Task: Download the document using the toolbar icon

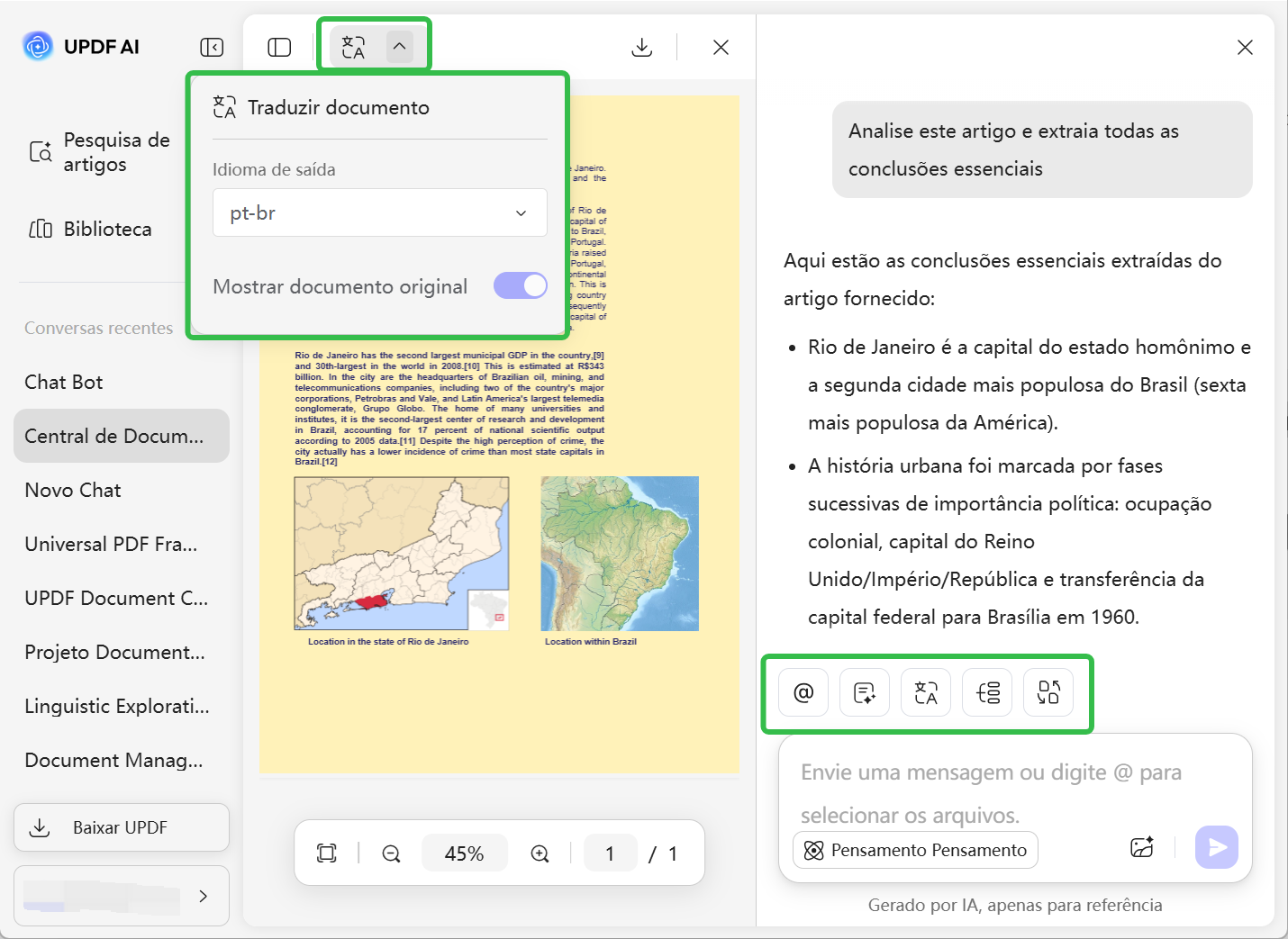Action: coord(642,47)
